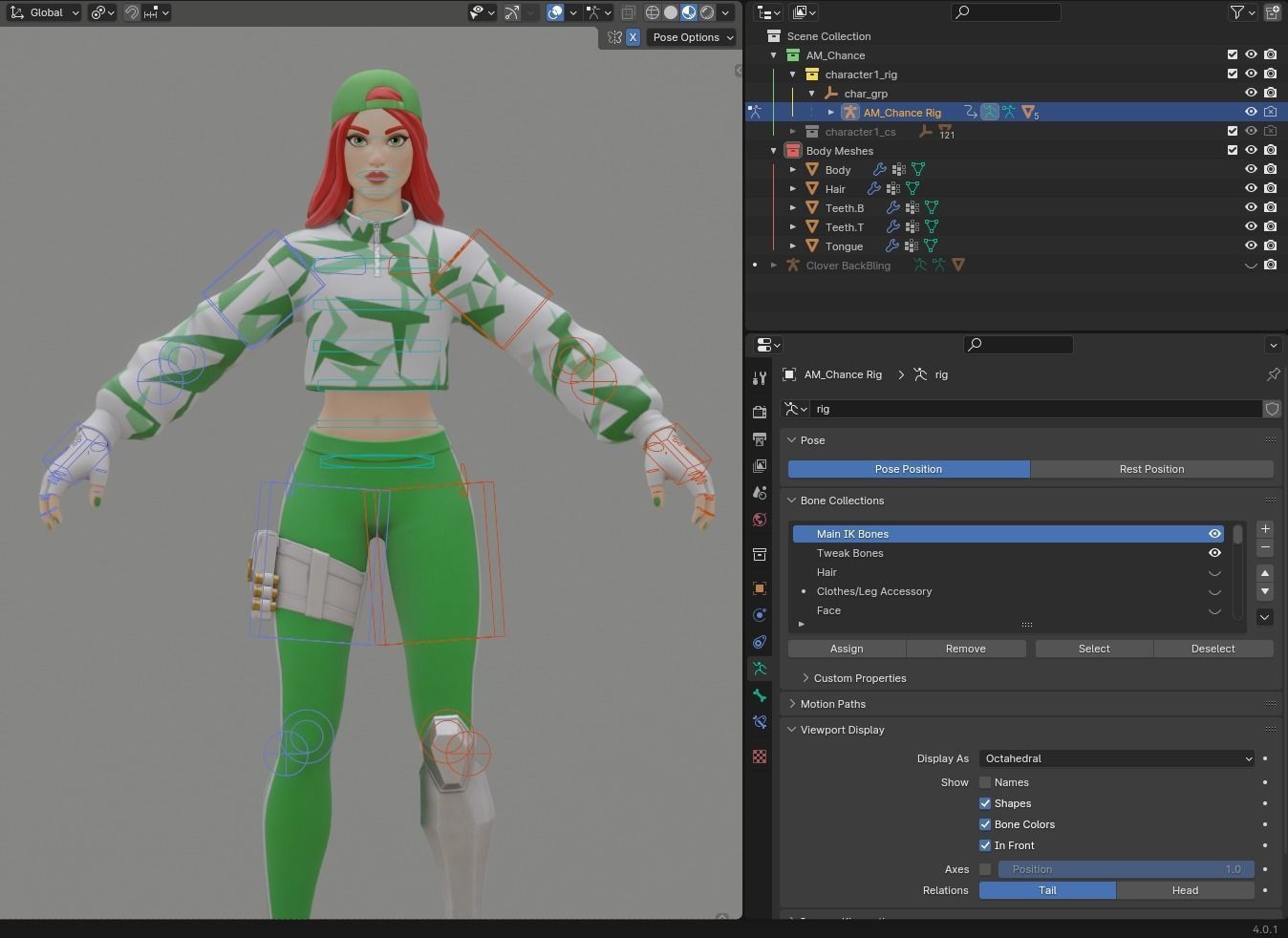Show the Hair bone collection
Viewport: 1288px width, 938px height.
pyautogui.click(x=1214, y=573)
